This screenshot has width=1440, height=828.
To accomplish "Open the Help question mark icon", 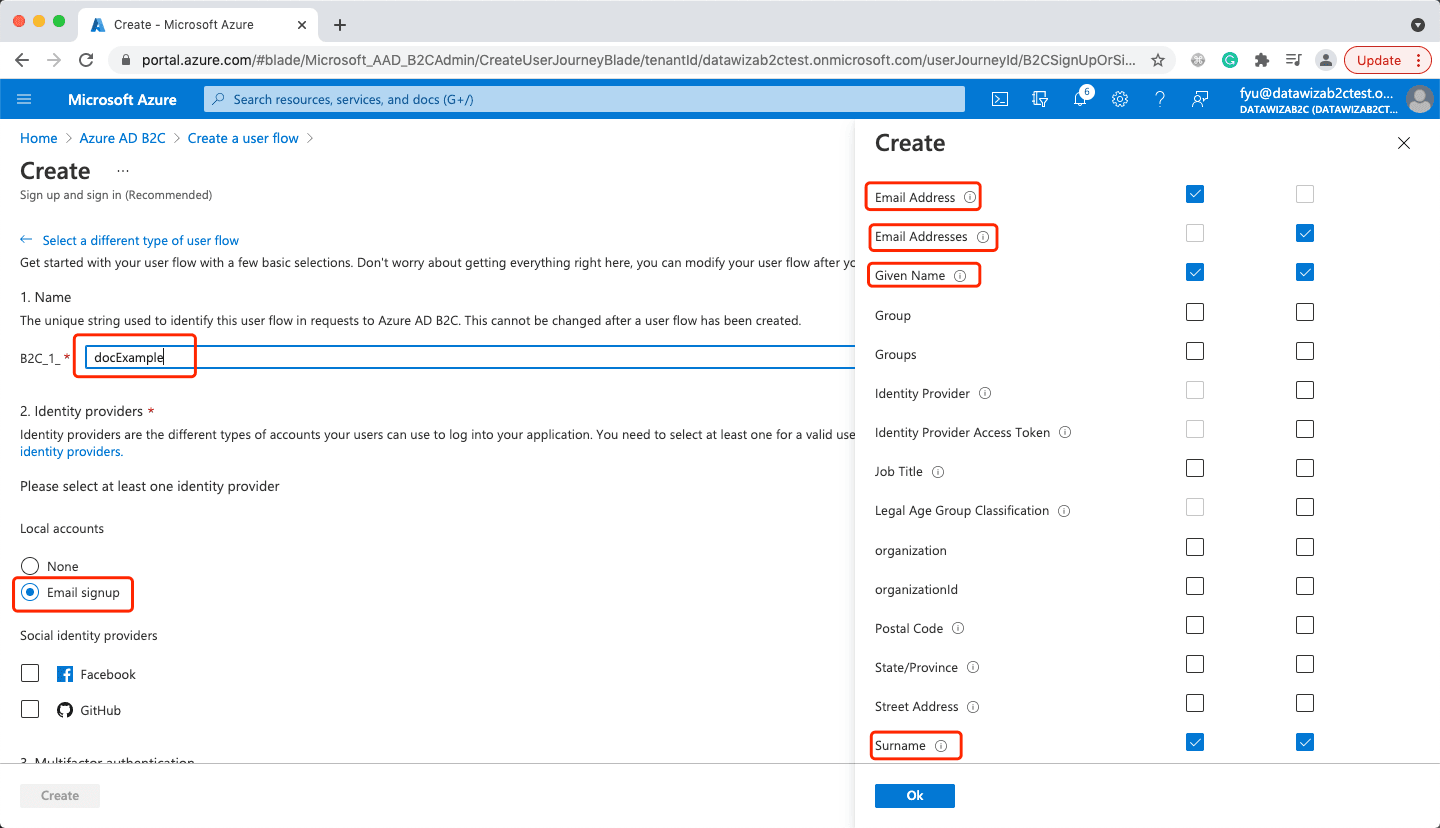I will point(1160,99).
